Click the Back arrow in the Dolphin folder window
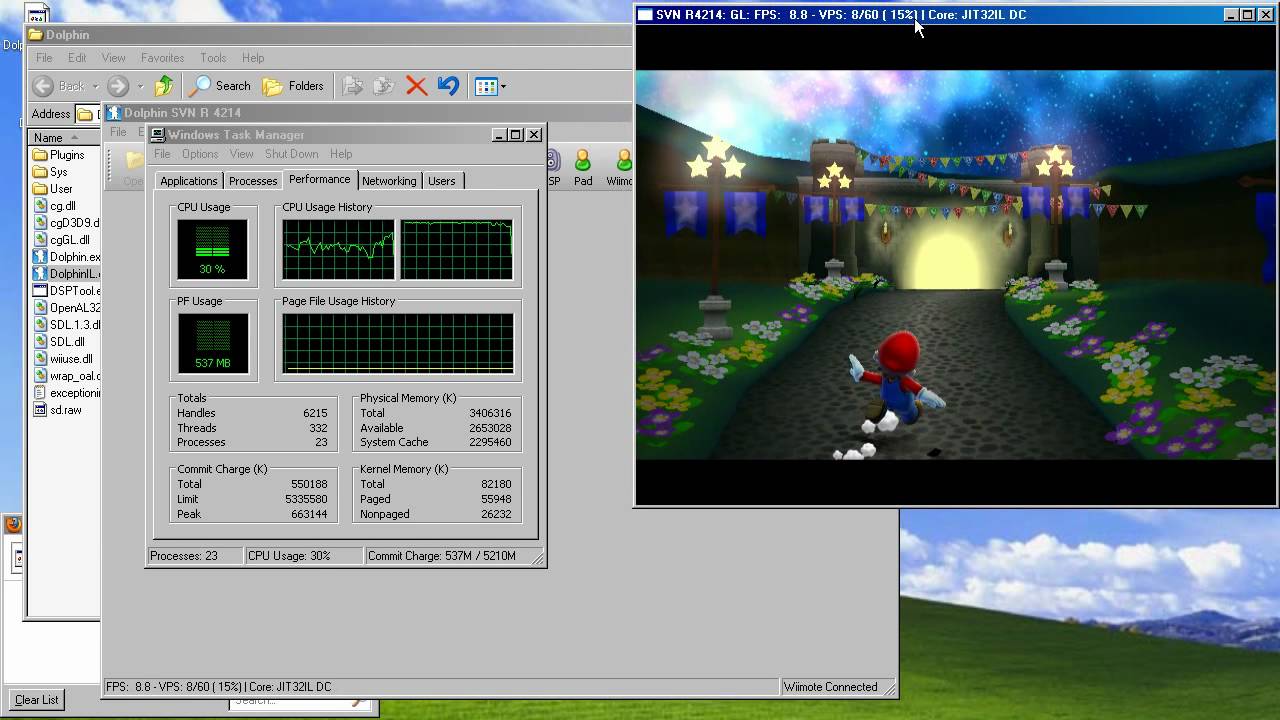1280x720 pixels. [x=43, y=86]
